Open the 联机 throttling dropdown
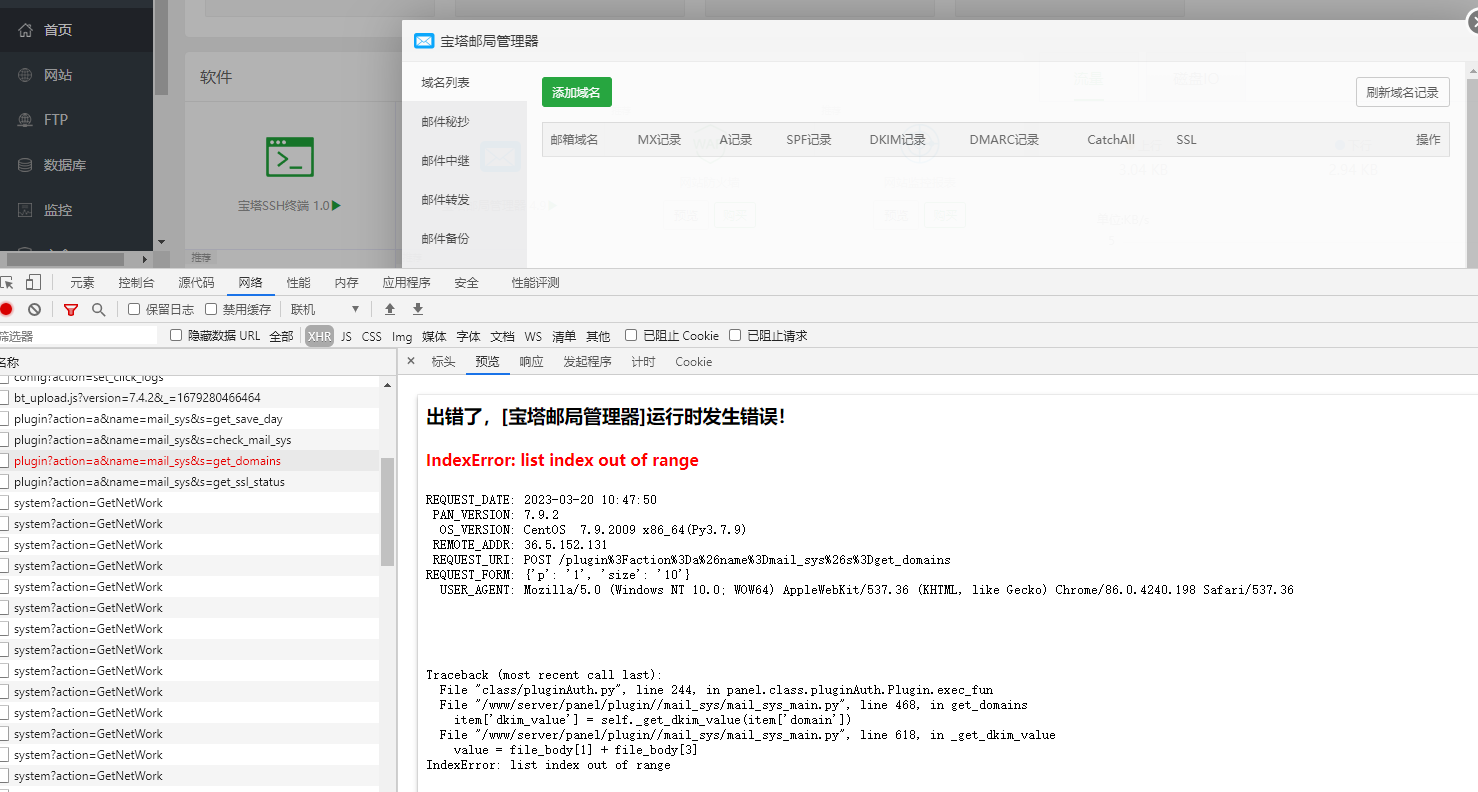This screenshot has width=1478, height=792. point(324,310)
